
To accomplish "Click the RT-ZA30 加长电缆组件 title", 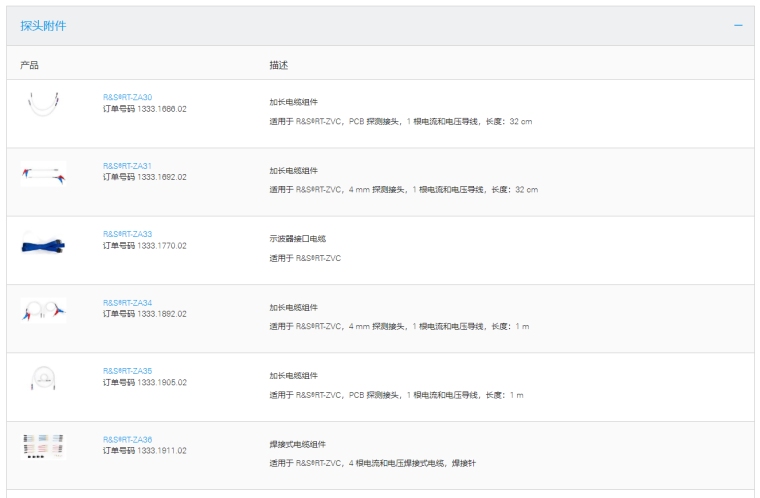I will point(294,102).
